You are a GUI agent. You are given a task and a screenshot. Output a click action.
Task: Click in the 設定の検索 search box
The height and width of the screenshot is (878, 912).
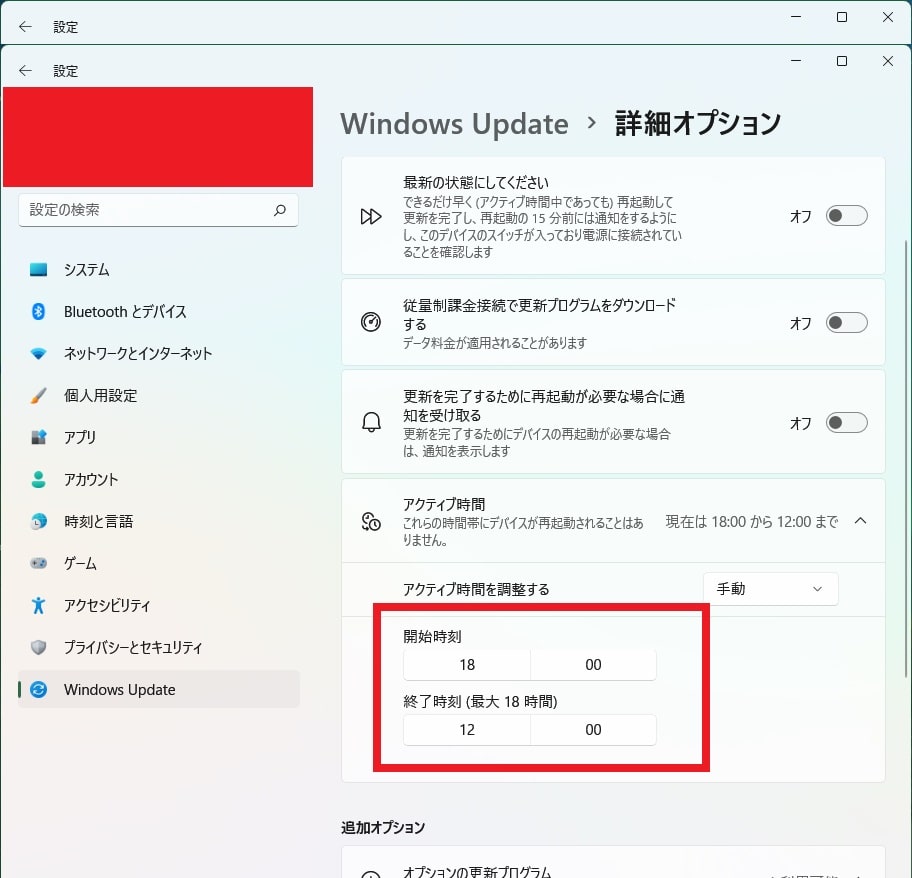158,210
